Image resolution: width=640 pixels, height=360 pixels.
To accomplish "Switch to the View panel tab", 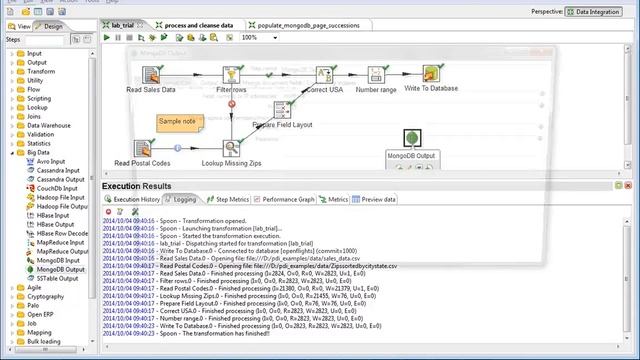I will (x=19, y=26).
